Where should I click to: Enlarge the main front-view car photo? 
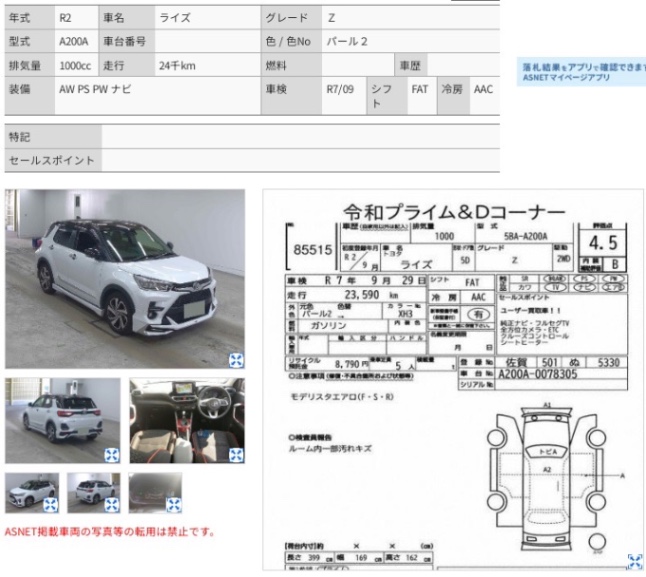tap(236, 360)
